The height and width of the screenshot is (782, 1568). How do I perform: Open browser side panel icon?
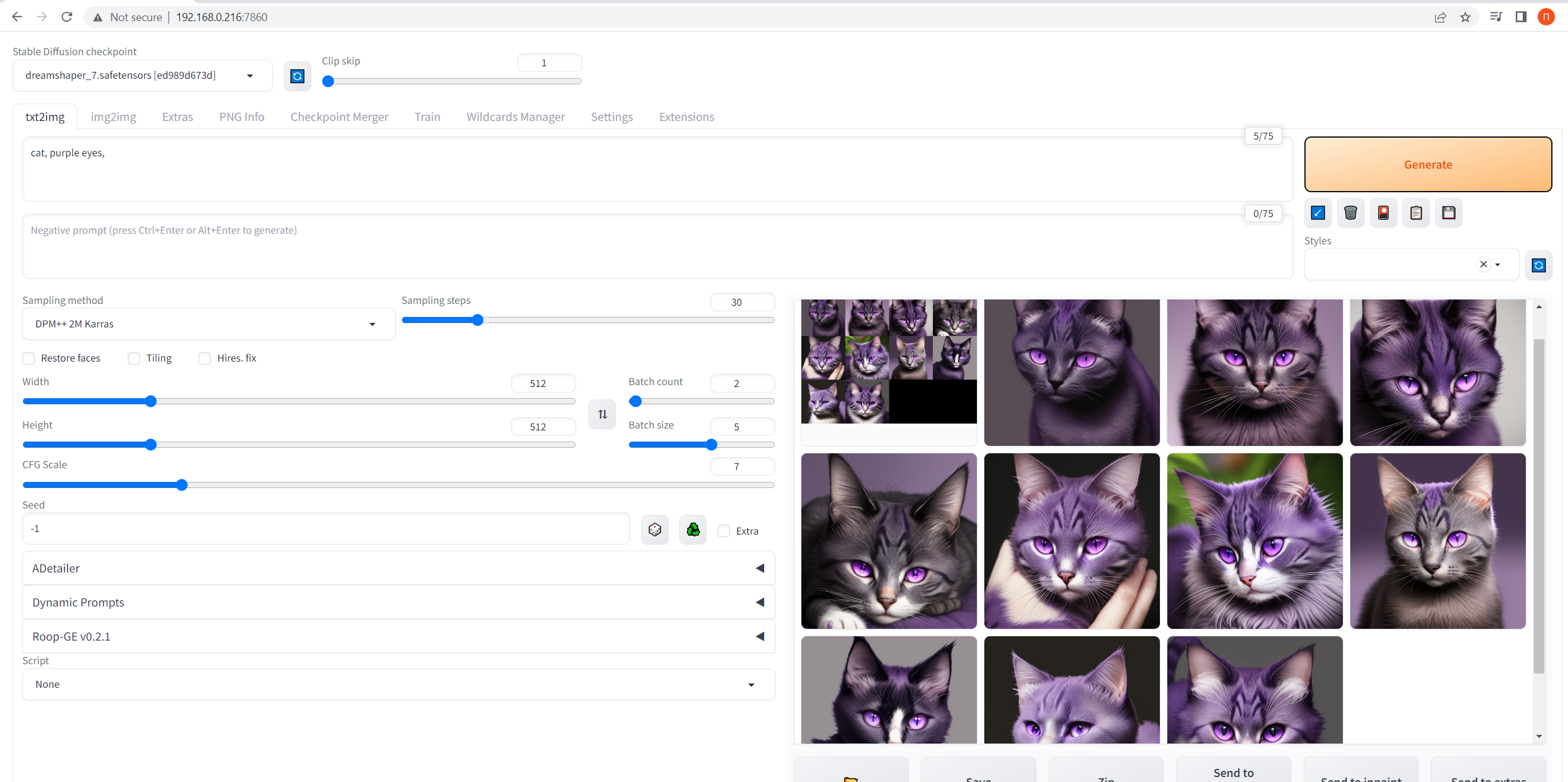point(1521,17)
